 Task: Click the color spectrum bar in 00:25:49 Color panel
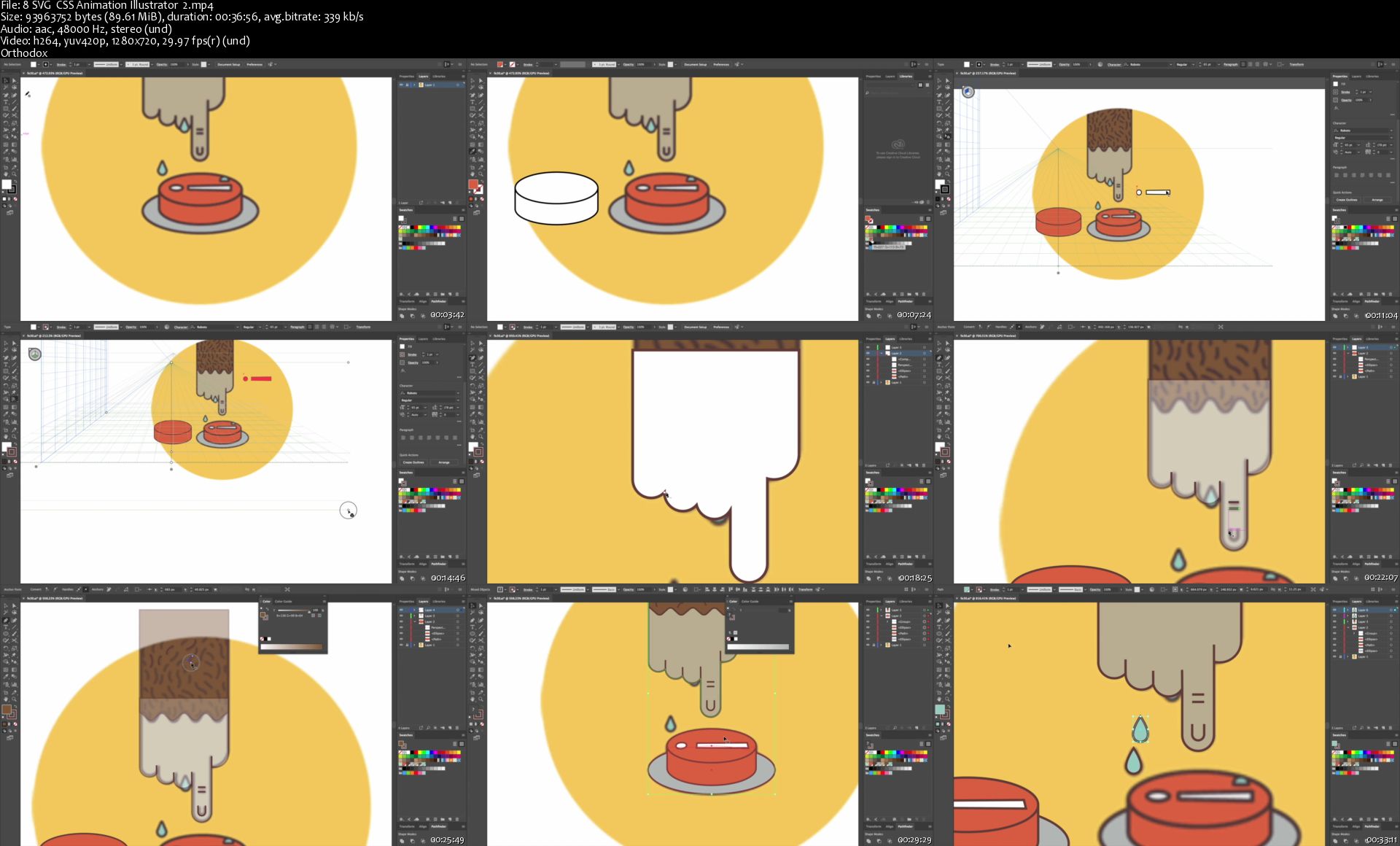(x=292, y=646)
